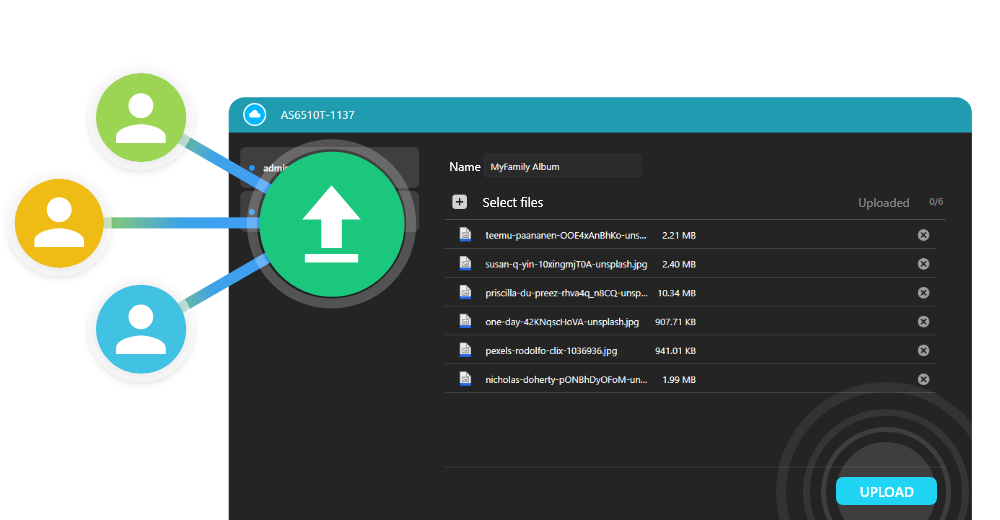Click the Name field label

(465, 167)
